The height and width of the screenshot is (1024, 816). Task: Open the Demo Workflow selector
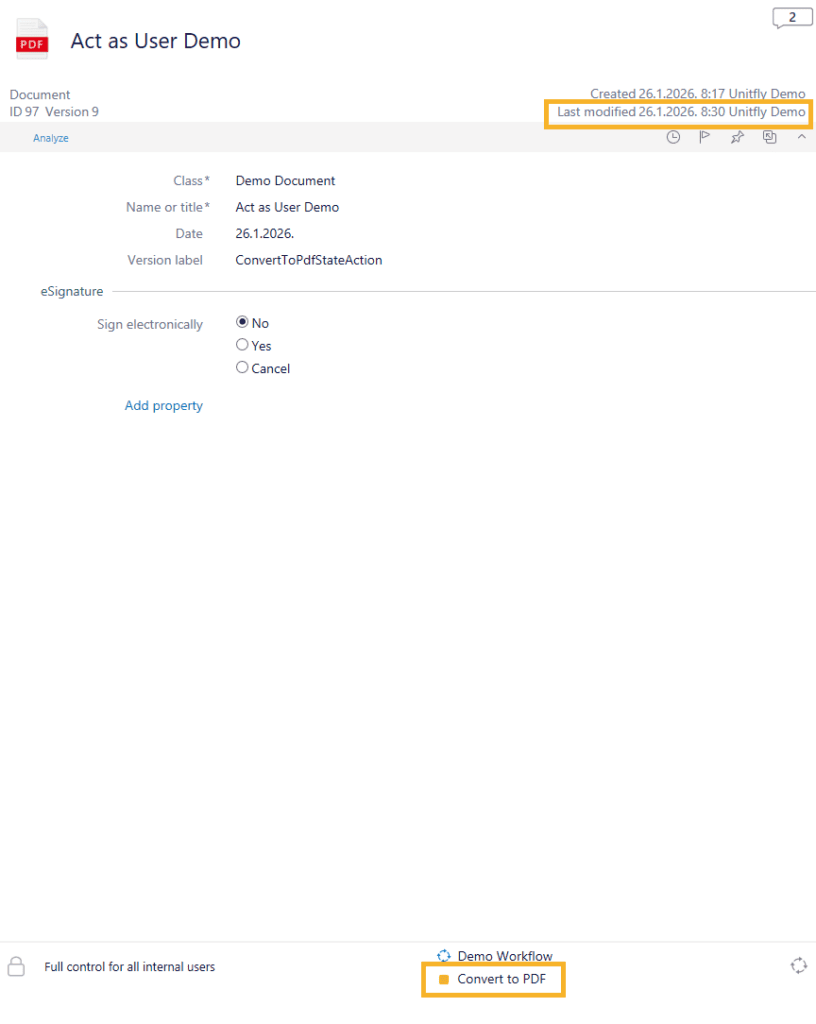(504, 956)
